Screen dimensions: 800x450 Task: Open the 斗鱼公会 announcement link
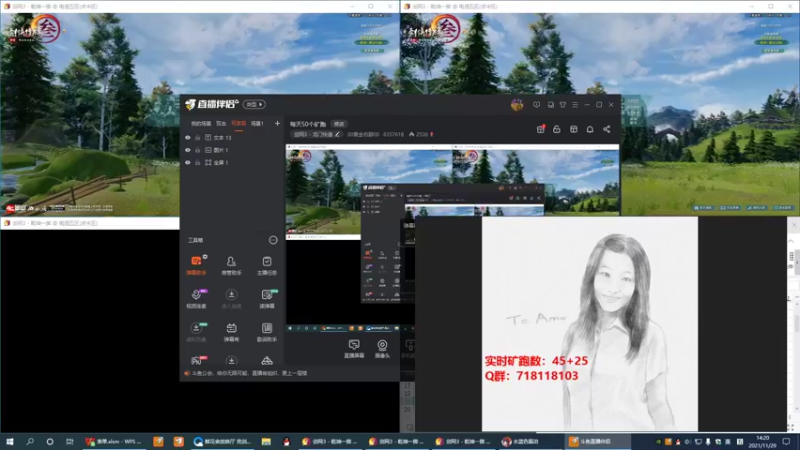(249, 373)
